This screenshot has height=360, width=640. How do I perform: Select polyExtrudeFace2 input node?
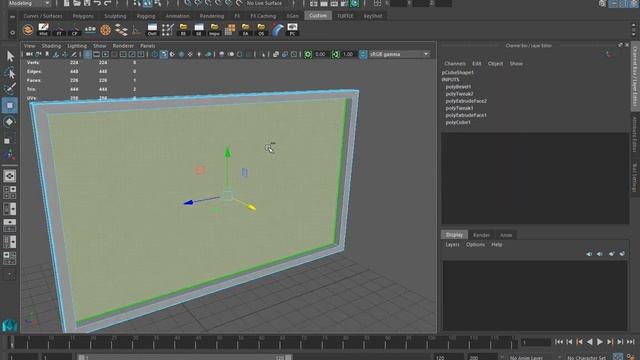click(x=466, y=101)
